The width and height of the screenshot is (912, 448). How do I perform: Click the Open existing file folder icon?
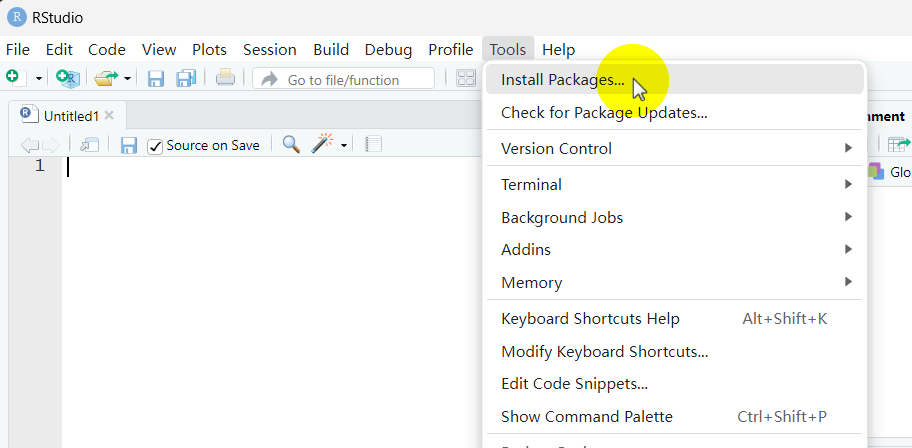click(x=105, y=78)
